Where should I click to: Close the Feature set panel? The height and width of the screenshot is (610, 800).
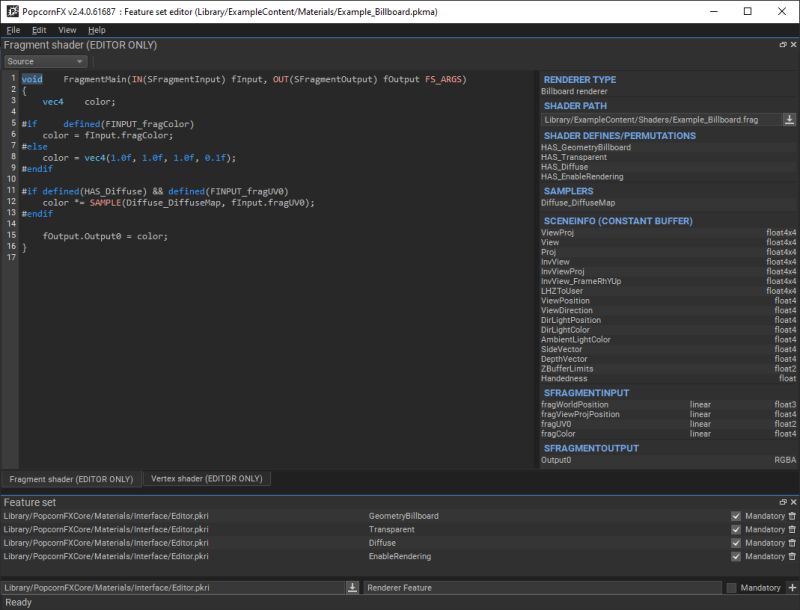coord(793,502)
